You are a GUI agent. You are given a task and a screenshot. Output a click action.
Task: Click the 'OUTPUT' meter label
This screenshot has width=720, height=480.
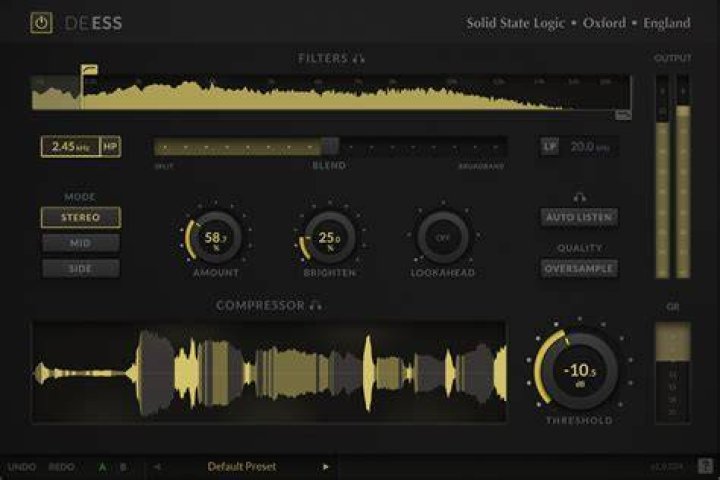point(673,58)
